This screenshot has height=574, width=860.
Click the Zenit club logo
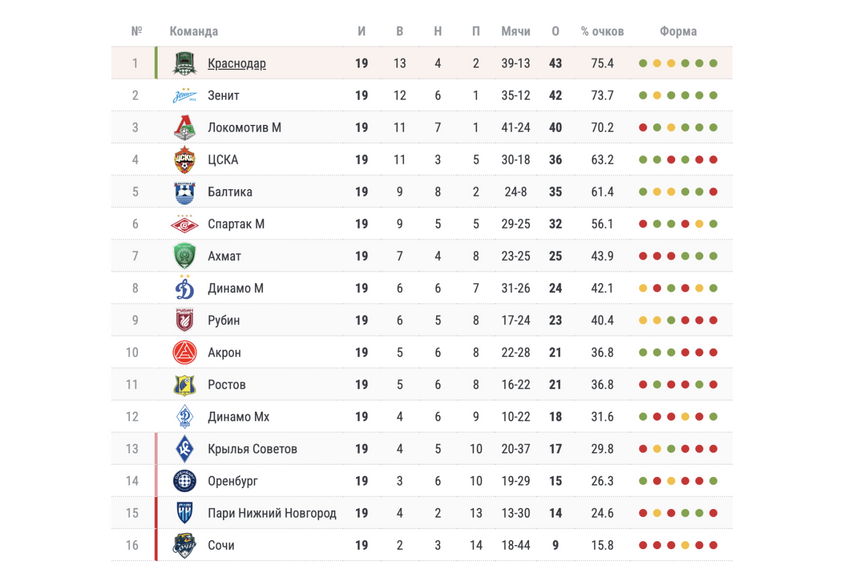(x=185, y=96)
